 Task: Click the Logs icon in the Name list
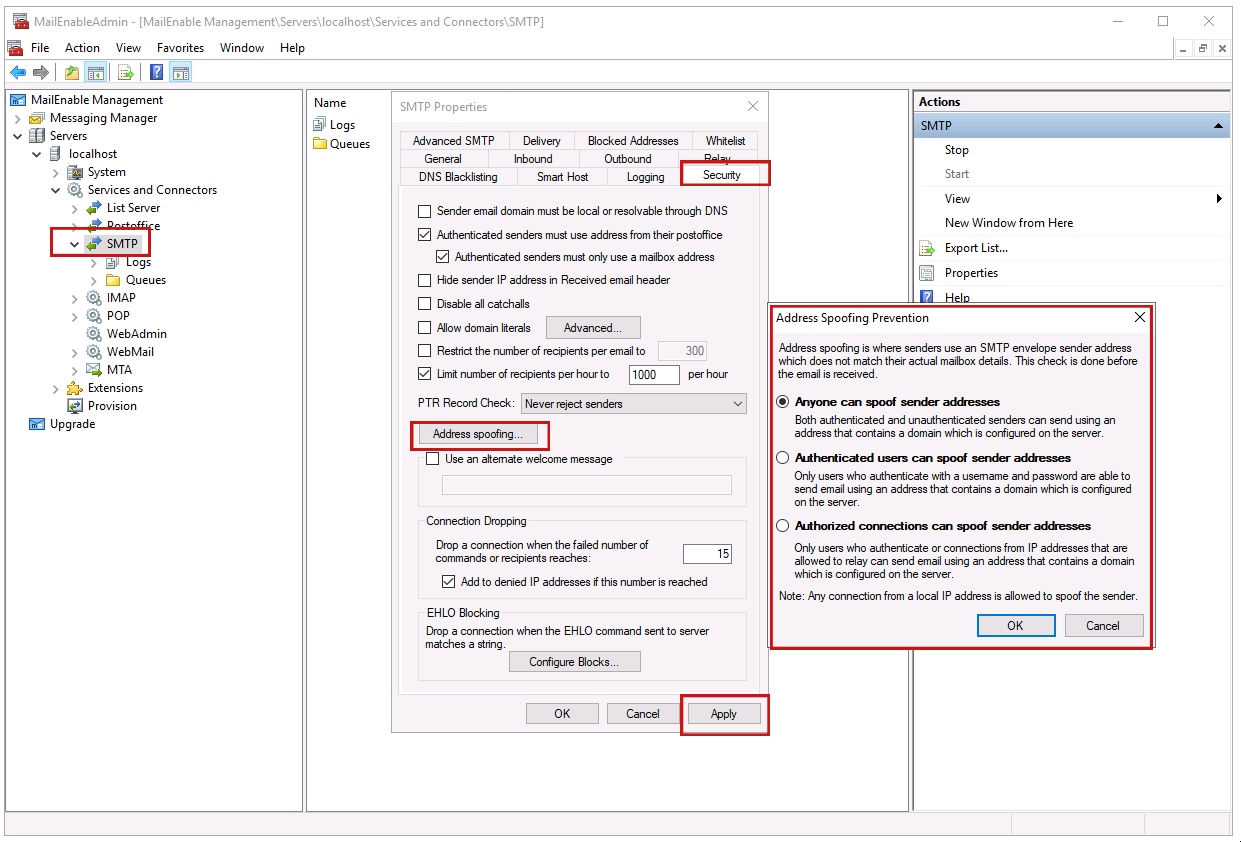click(x=320, y=125)
